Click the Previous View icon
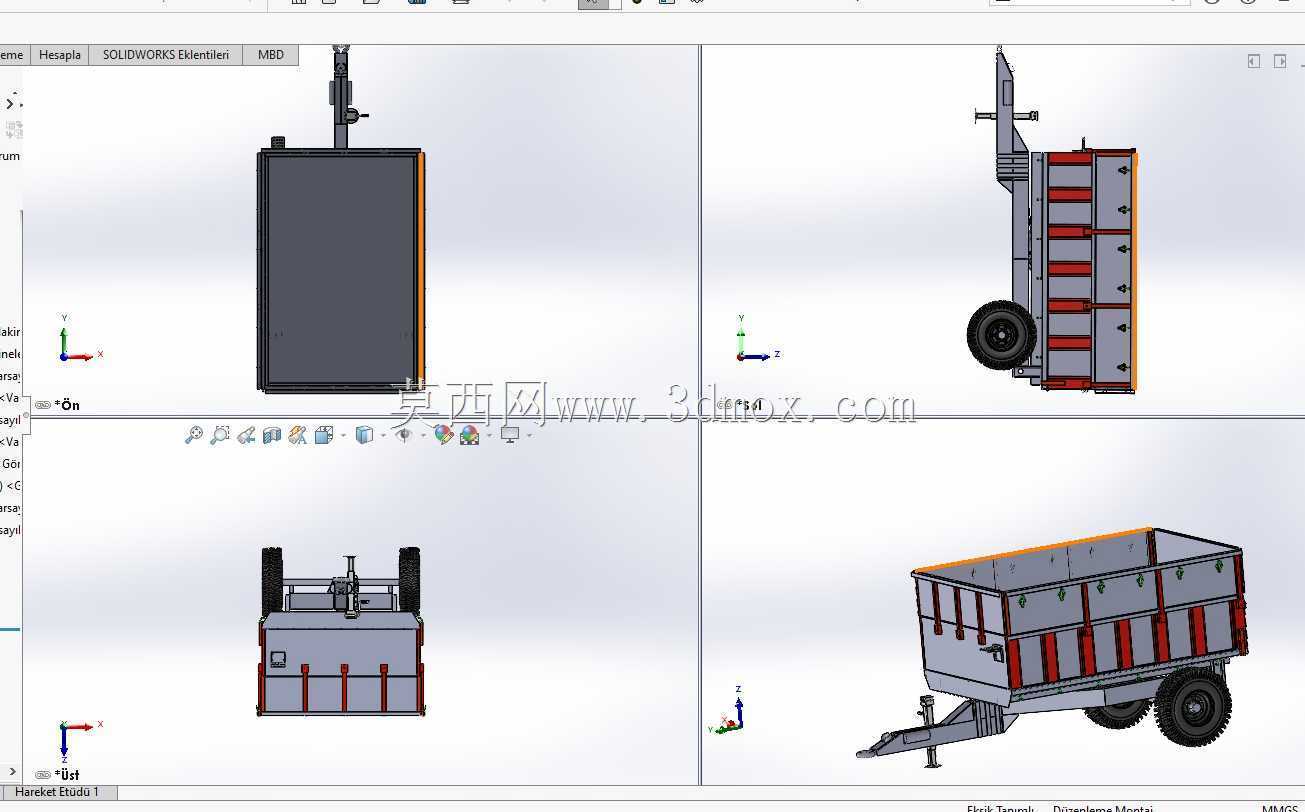 [246, 435]
